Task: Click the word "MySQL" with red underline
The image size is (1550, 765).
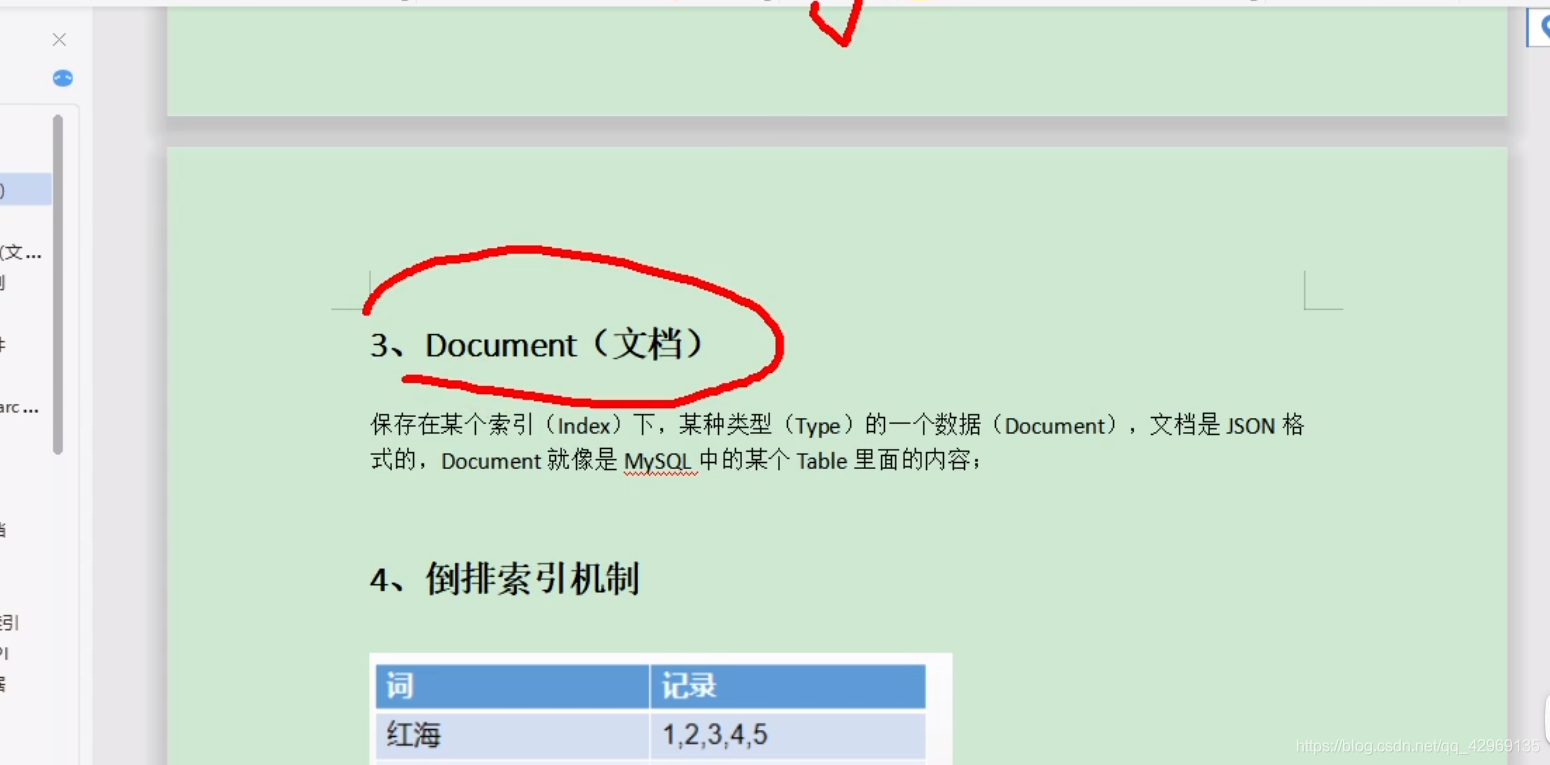Action: tap(660, 462)
